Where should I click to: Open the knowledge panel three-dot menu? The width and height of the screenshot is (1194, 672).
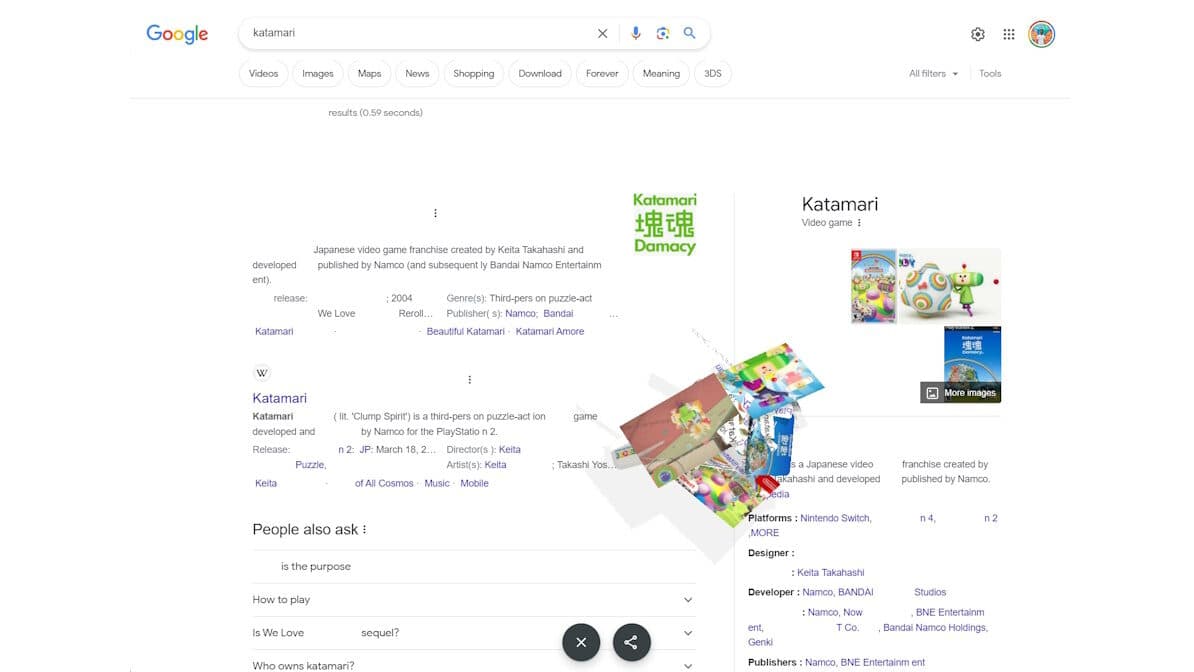click(860, 222)
